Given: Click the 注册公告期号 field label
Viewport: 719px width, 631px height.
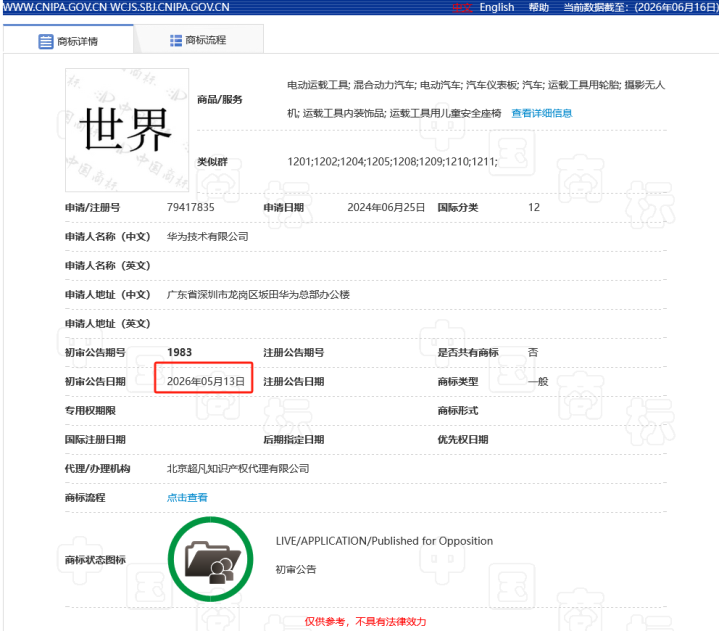Looking at the screenshot, I should point(293,353).
